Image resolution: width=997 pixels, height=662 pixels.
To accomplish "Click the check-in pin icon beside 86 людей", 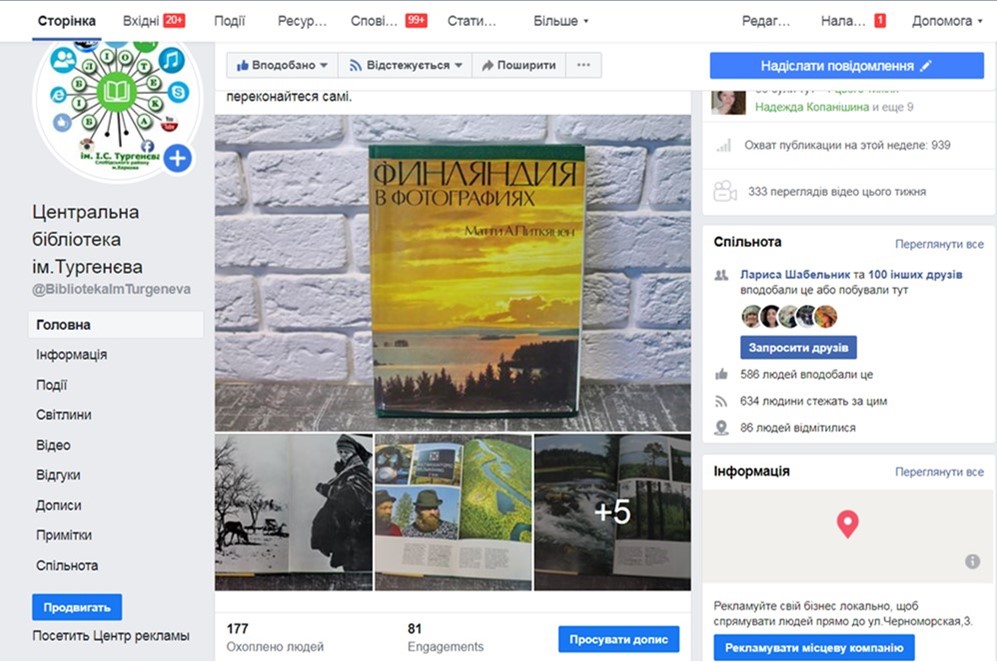I will [721, 428].
